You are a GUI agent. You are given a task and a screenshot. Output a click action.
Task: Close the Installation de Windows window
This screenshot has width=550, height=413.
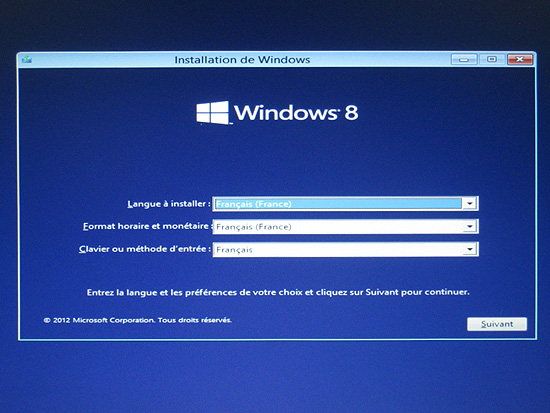point(520,59)
